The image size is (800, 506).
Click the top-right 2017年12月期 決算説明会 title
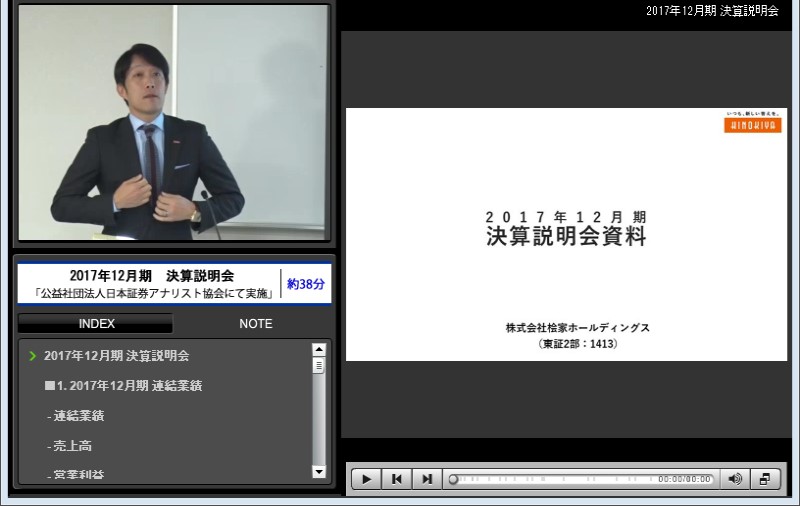(x=712, y=11)
